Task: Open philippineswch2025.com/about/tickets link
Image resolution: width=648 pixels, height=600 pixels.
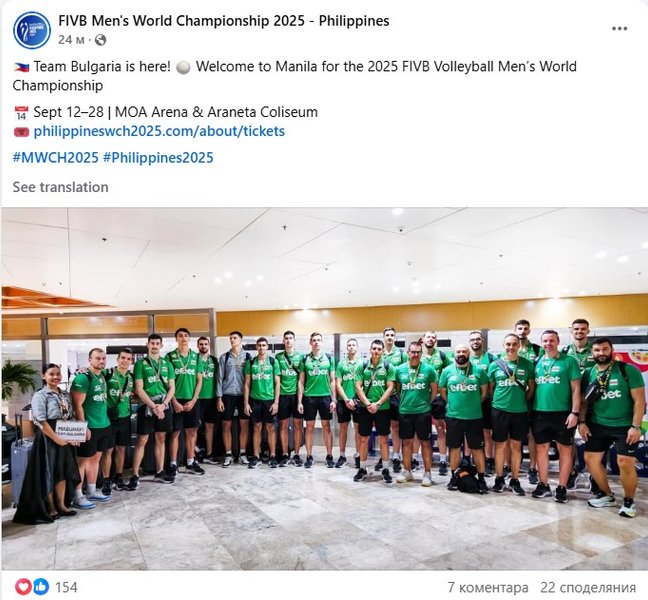Action: click(x=159, y=131)
